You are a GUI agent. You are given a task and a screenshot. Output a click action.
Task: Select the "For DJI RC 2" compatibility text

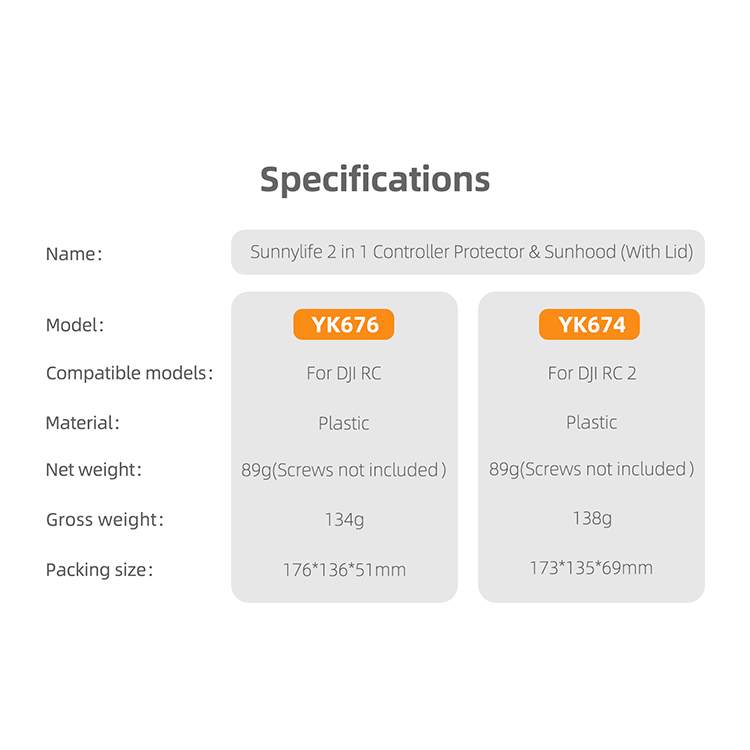pyautogui.click(x=592, y=373)
